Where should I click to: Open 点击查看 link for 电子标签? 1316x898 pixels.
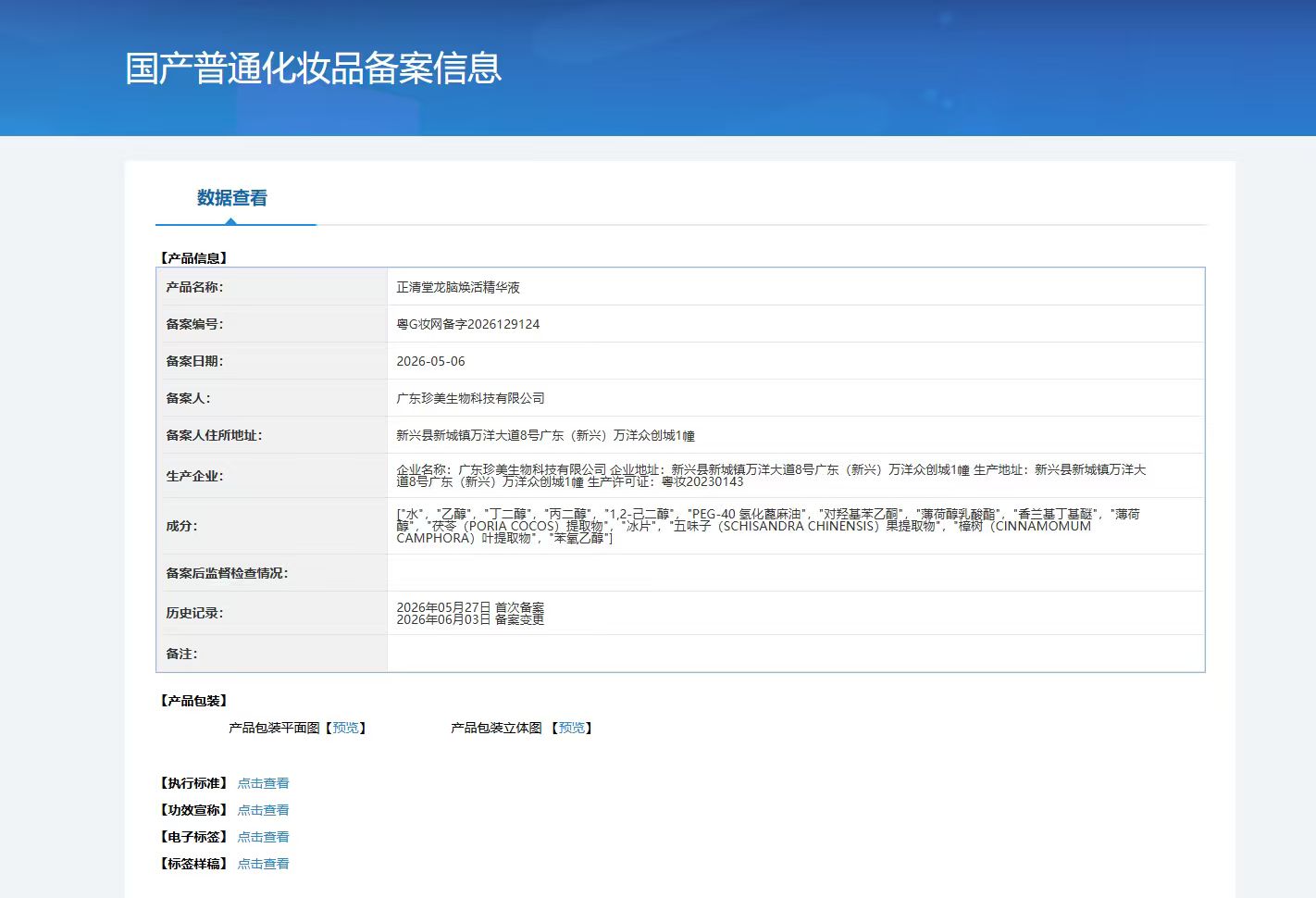coord(263,837)
